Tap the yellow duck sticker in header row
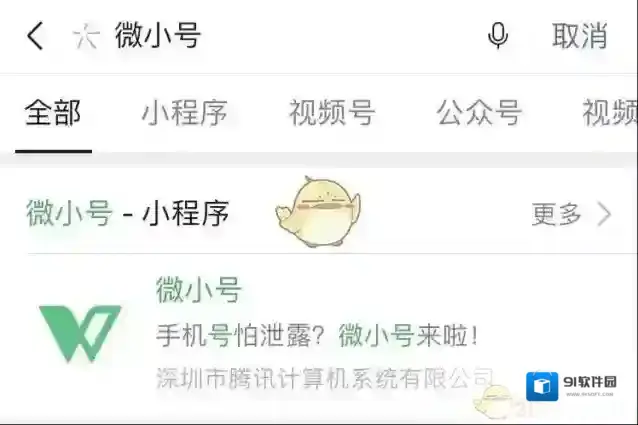Screen dimensions: 638x425 [318, 212]
